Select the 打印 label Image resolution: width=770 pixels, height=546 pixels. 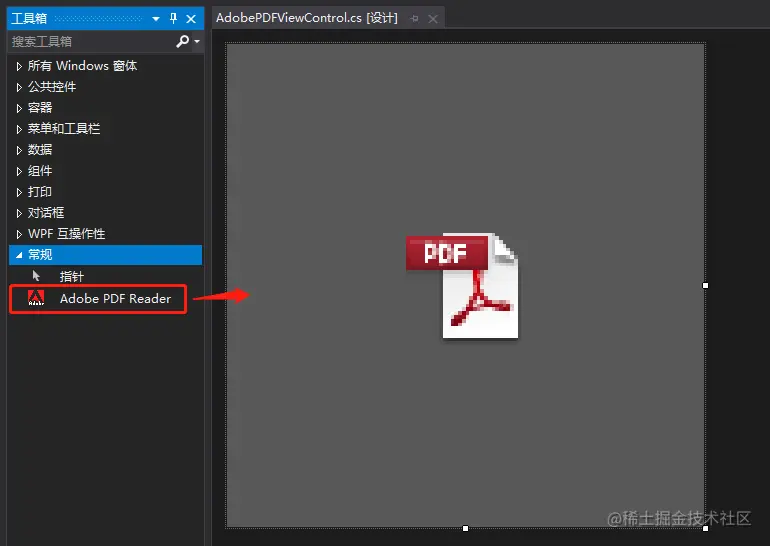(40, 191)
